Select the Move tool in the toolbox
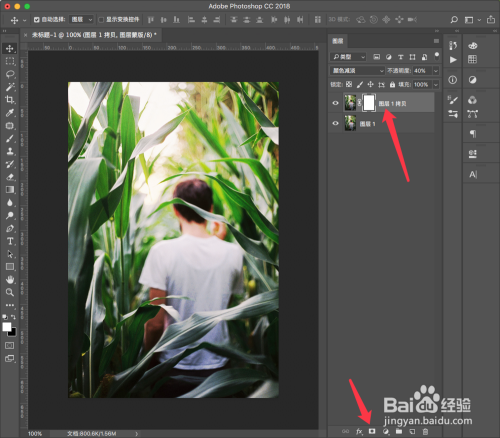The width and height of the screenshot is (500, 438). pos(9,48)
